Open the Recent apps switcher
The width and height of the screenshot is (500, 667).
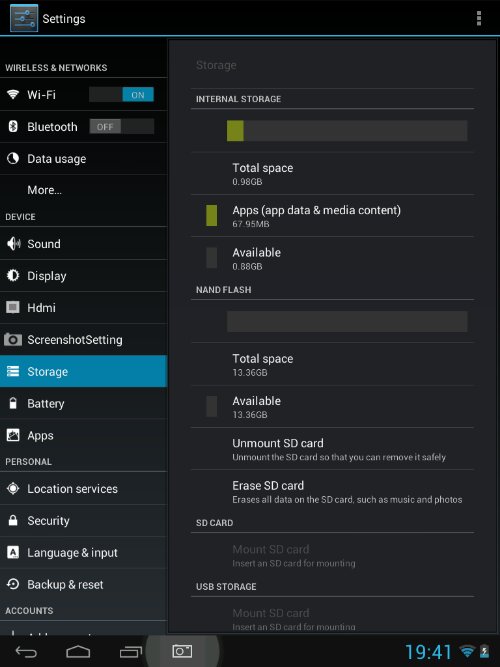130,652
